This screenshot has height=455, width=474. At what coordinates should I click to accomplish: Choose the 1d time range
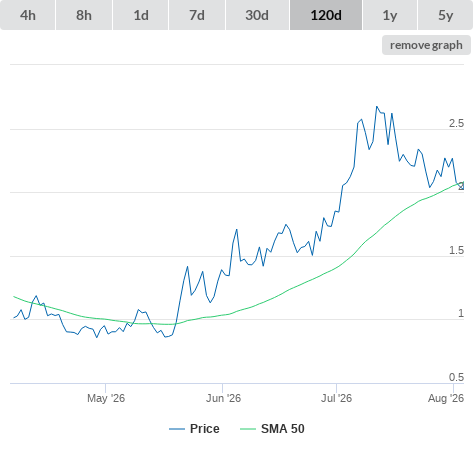pos(141,15)
